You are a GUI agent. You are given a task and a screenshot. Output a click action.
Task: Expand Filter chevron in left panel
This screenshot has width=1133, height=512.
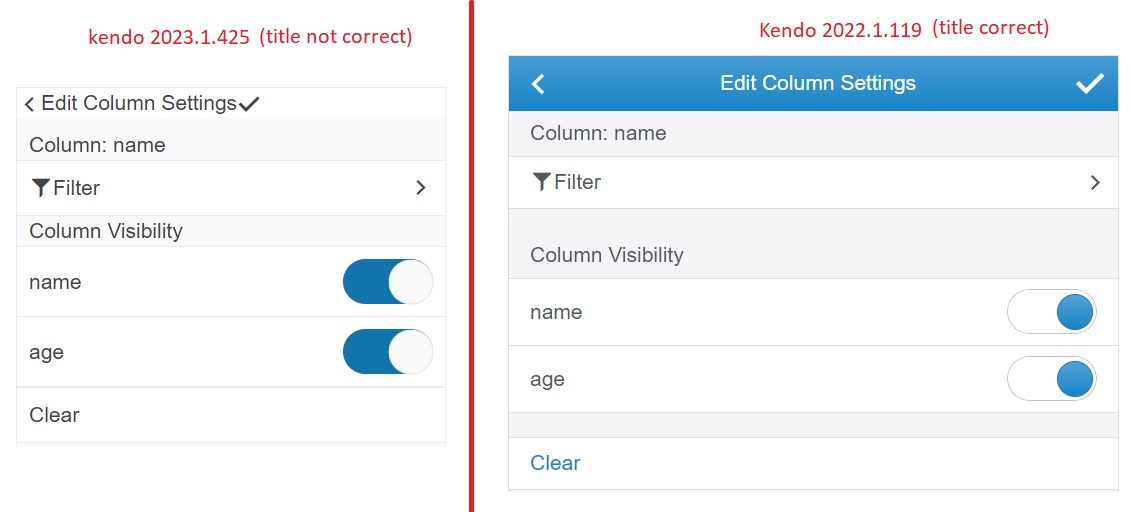point(421,187)
